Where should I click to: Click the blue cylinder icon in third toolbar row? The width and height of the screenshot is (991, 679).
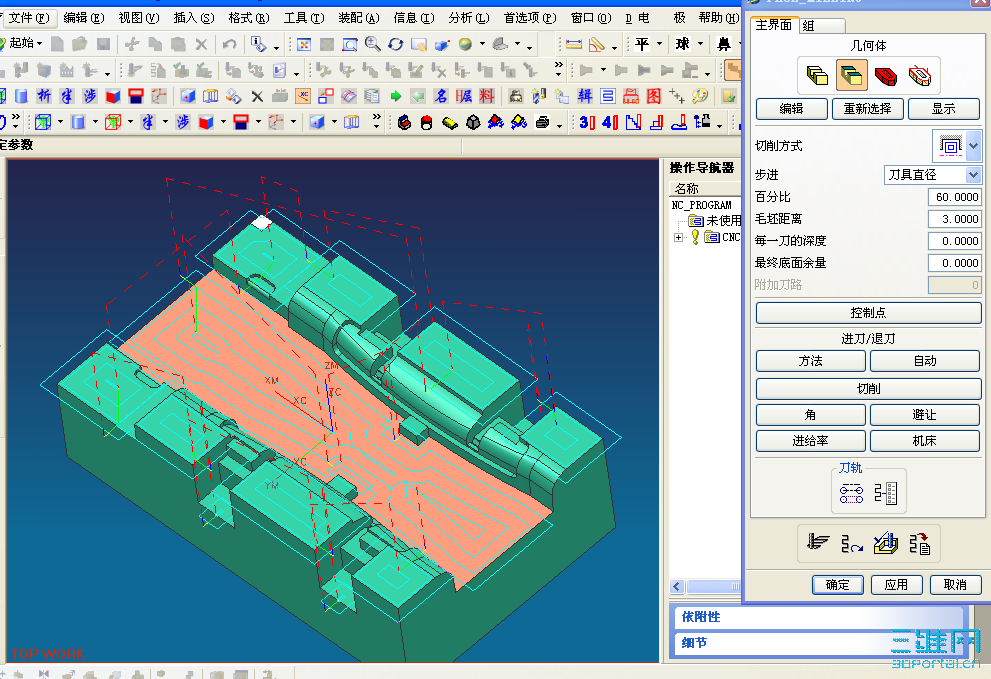coord(21,96)
